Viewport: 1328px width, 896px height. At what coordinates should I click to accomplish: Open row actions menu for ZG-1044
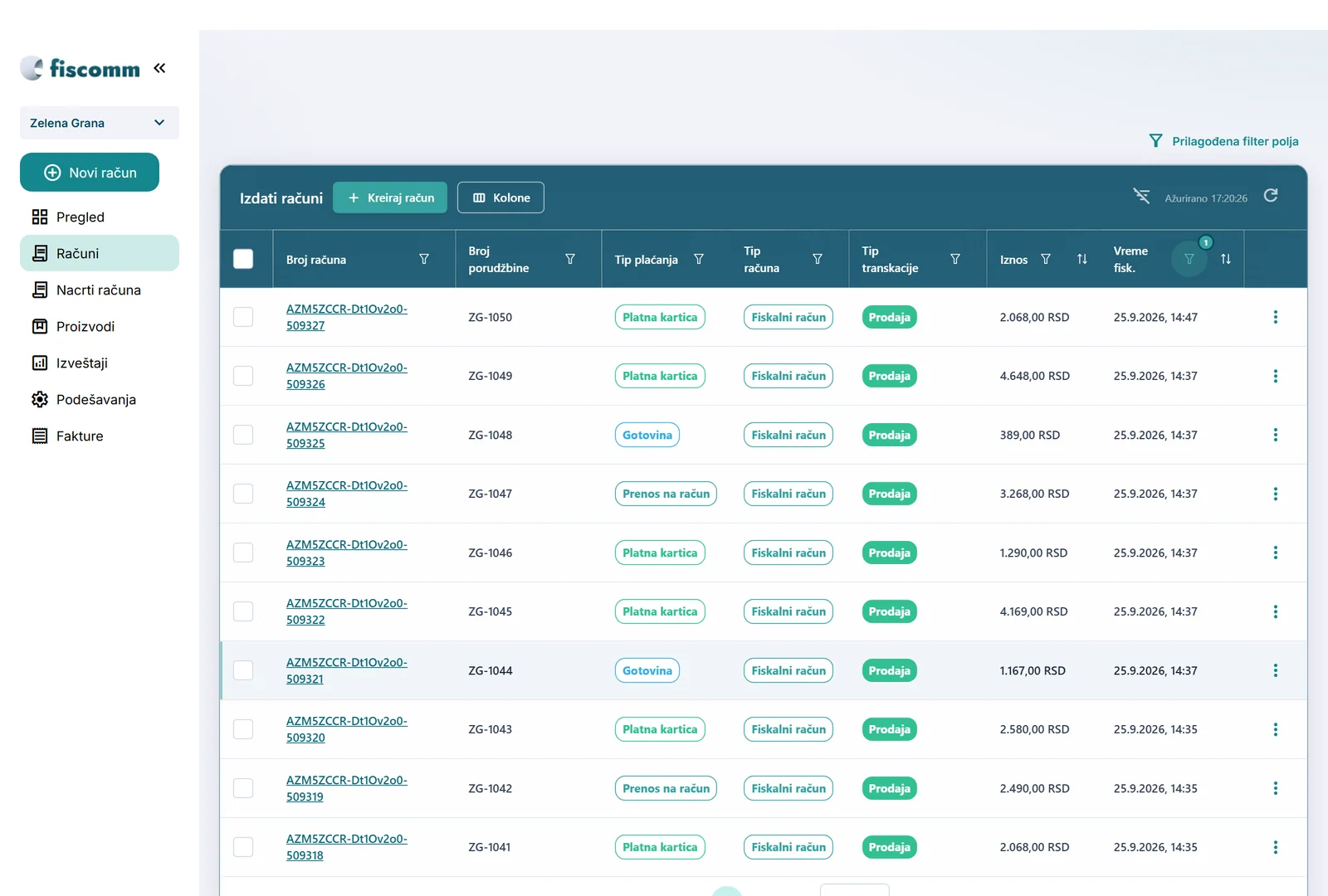click(x=1276, y=670)
